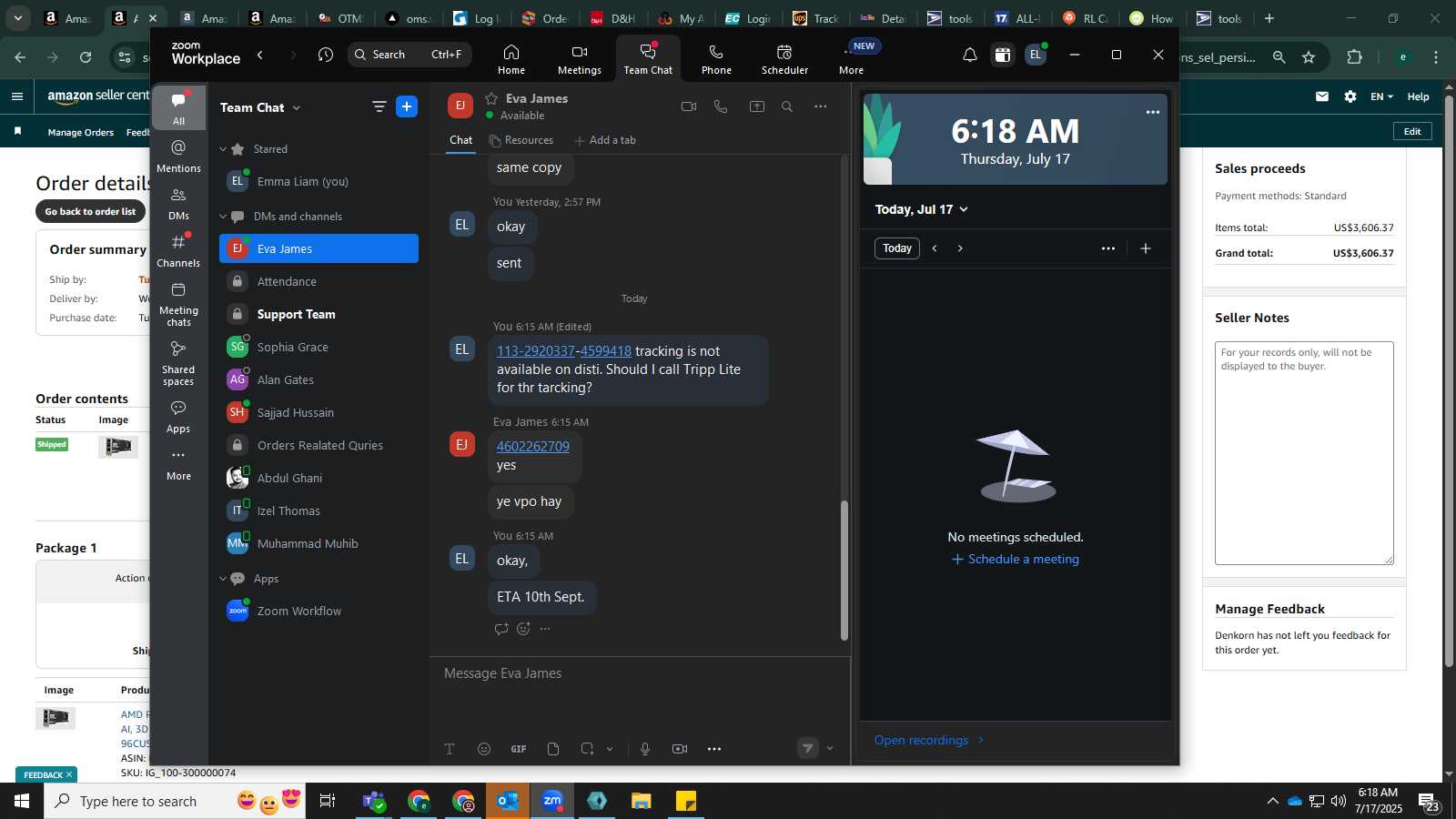Open the EN language dropdown in Amazon
The width and height of the screenshot is (1456, 819).
pos(1381,96)
